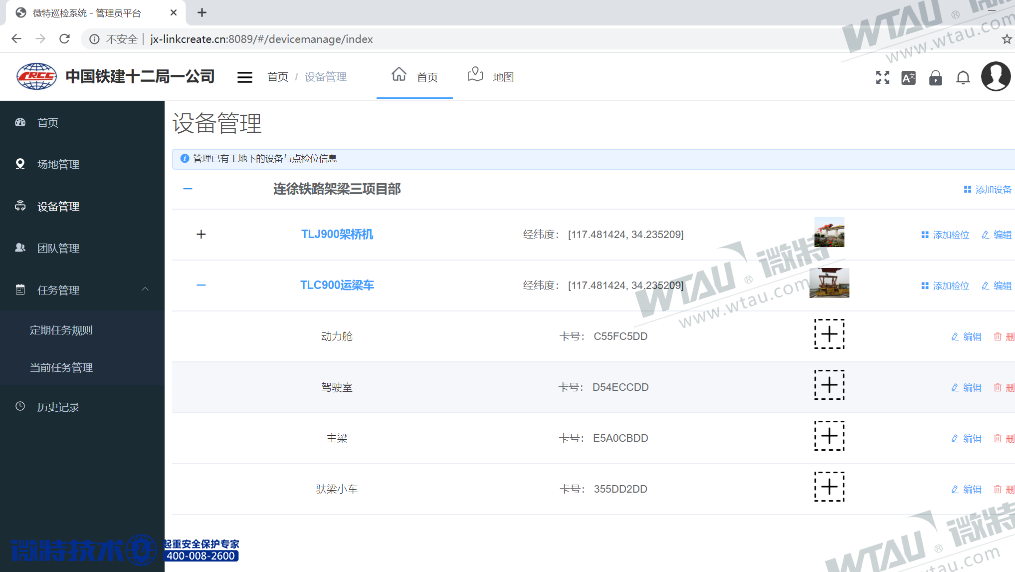Click 编辑 link for 动力舱 row

point(966,337)
